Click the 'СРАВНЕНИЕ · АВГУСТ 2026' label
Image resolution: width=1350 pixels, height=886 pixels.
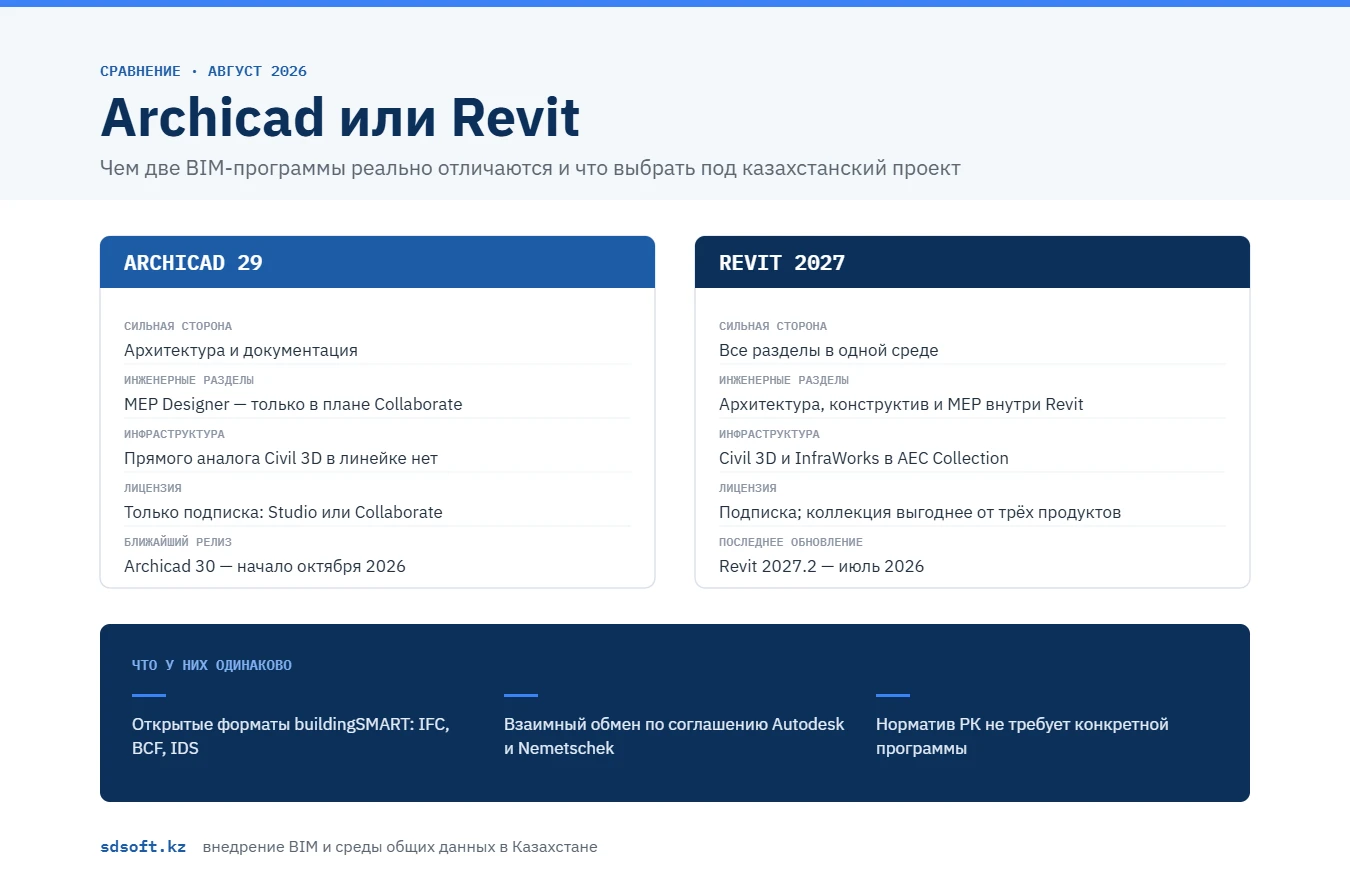click(x=203, y=71)
